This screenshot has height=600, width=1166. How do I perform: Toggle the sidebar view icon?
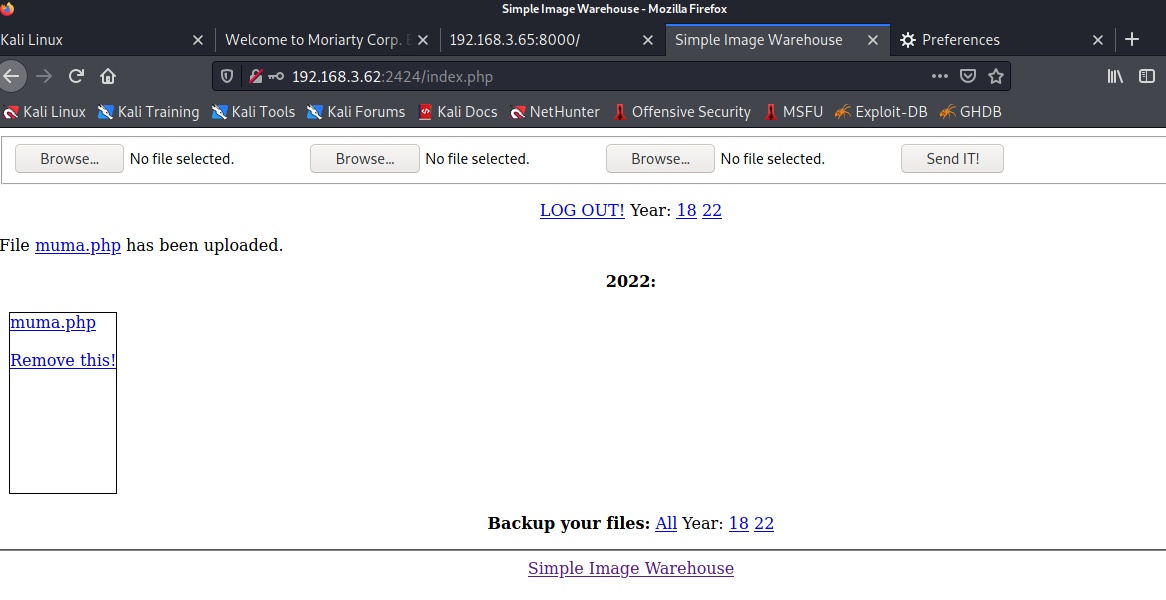point(1147,76)
